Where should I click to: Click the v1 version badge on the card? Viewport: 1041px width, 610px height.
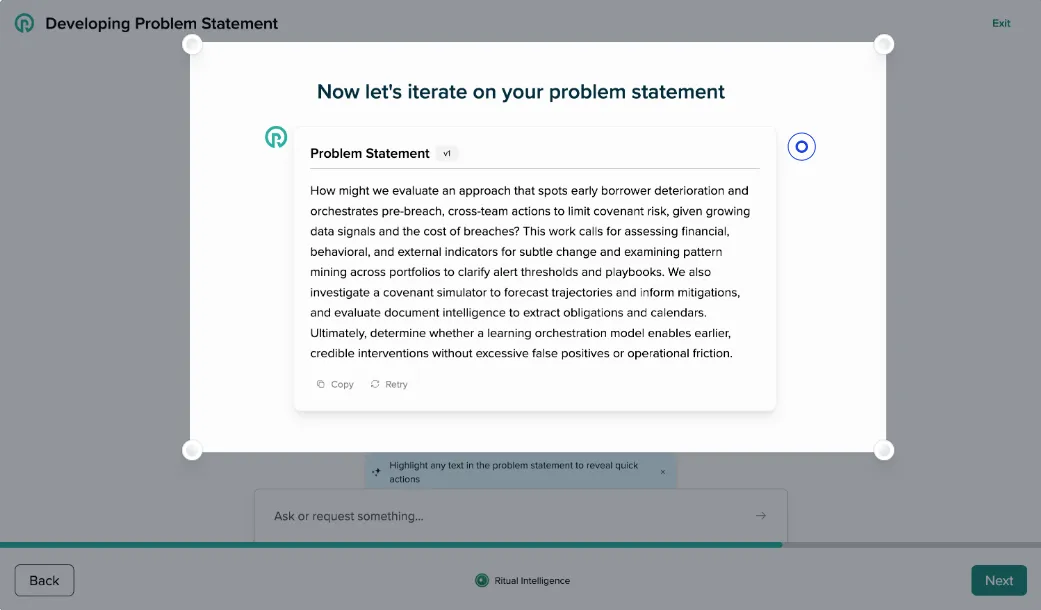(447, 153)
